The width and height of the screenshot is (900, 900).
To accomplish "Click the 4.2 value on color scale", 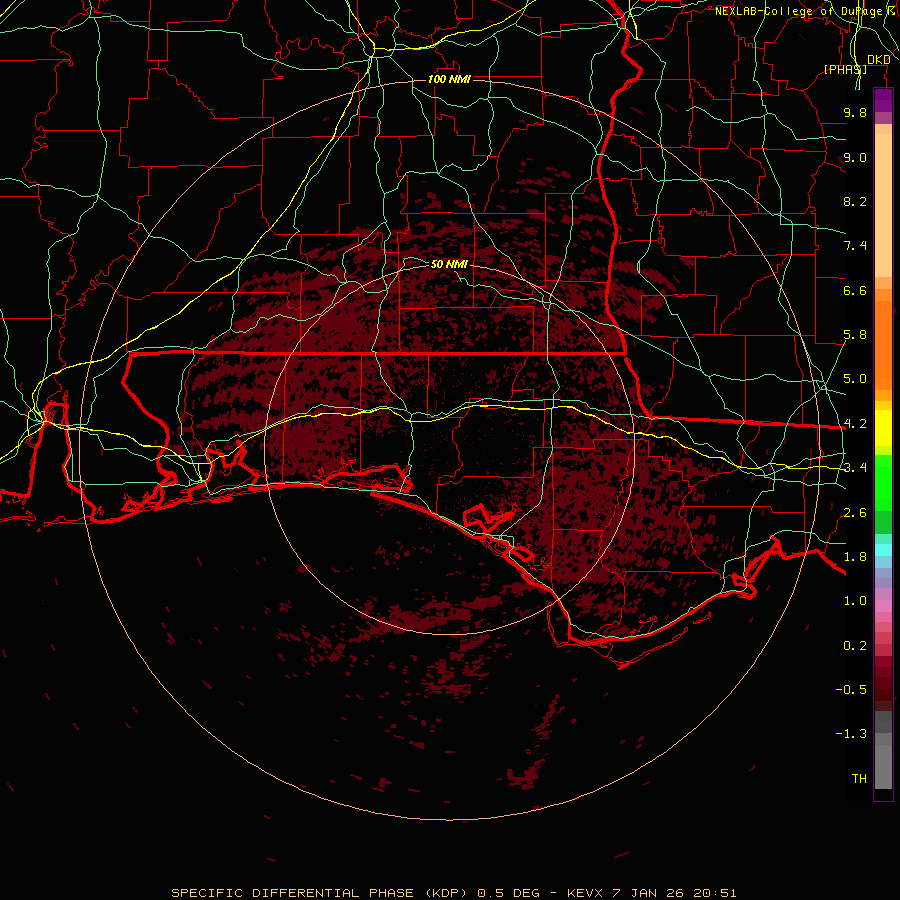I will (x=855, y=424).
